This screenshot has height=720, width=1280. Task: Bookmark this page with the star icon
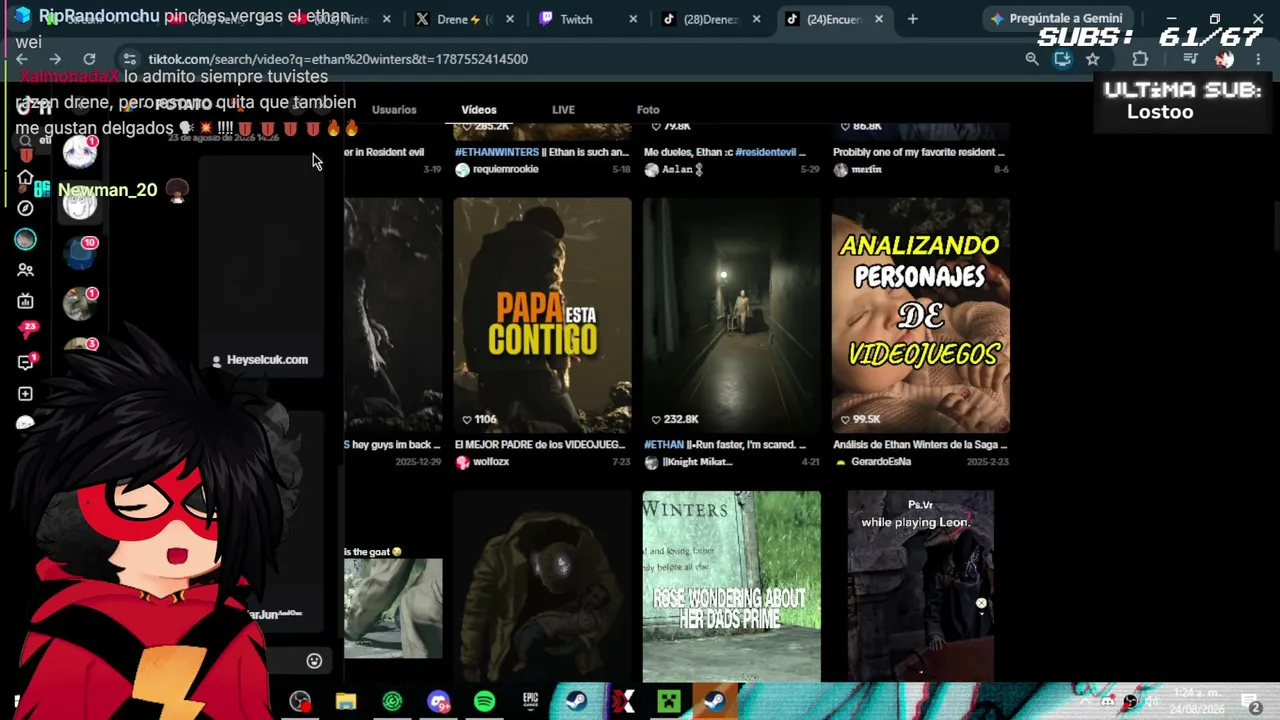(1093, 59)
